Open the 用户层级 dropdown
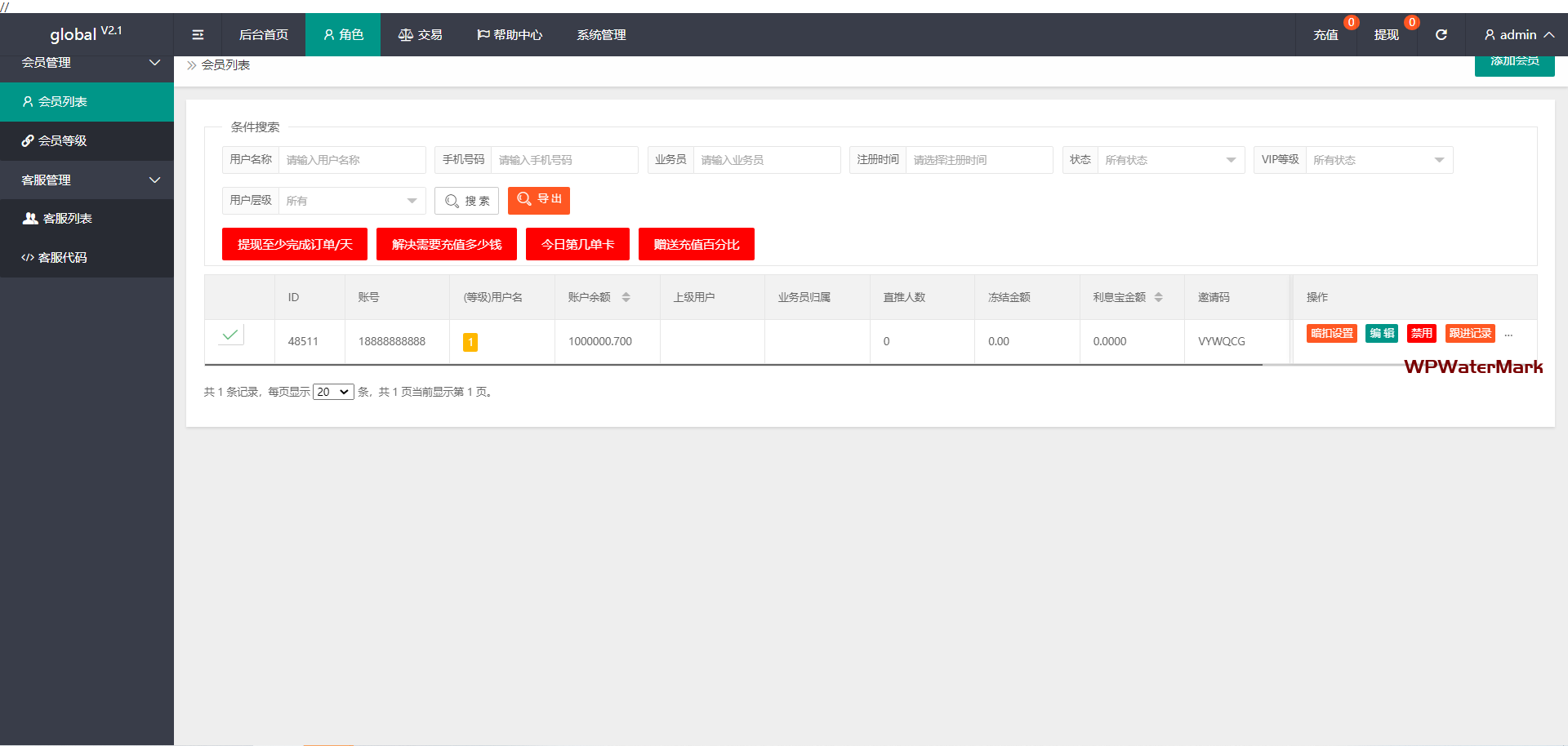The height and width of the screenshot is (746, 1568). (351, 201)
